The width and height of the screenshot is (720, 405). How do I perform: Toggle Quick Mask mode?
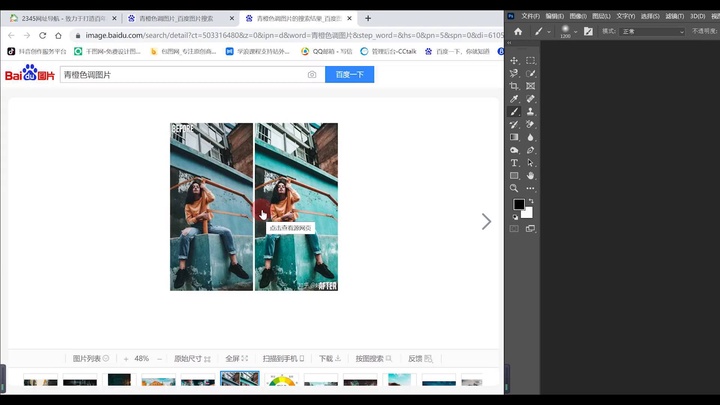click(515, 228)
